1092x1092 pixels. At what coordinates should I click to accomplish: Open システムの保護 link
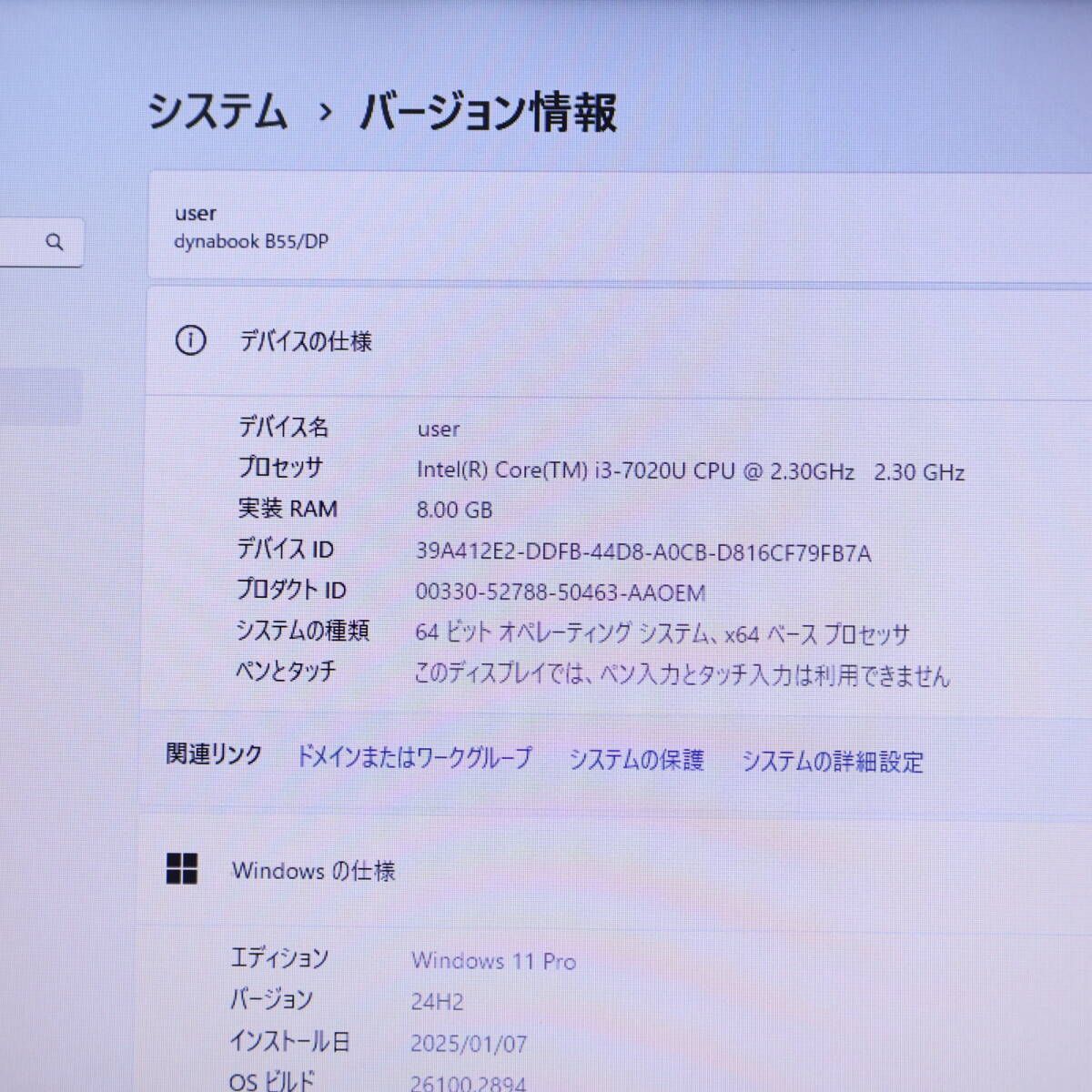[x=636, y=759]
